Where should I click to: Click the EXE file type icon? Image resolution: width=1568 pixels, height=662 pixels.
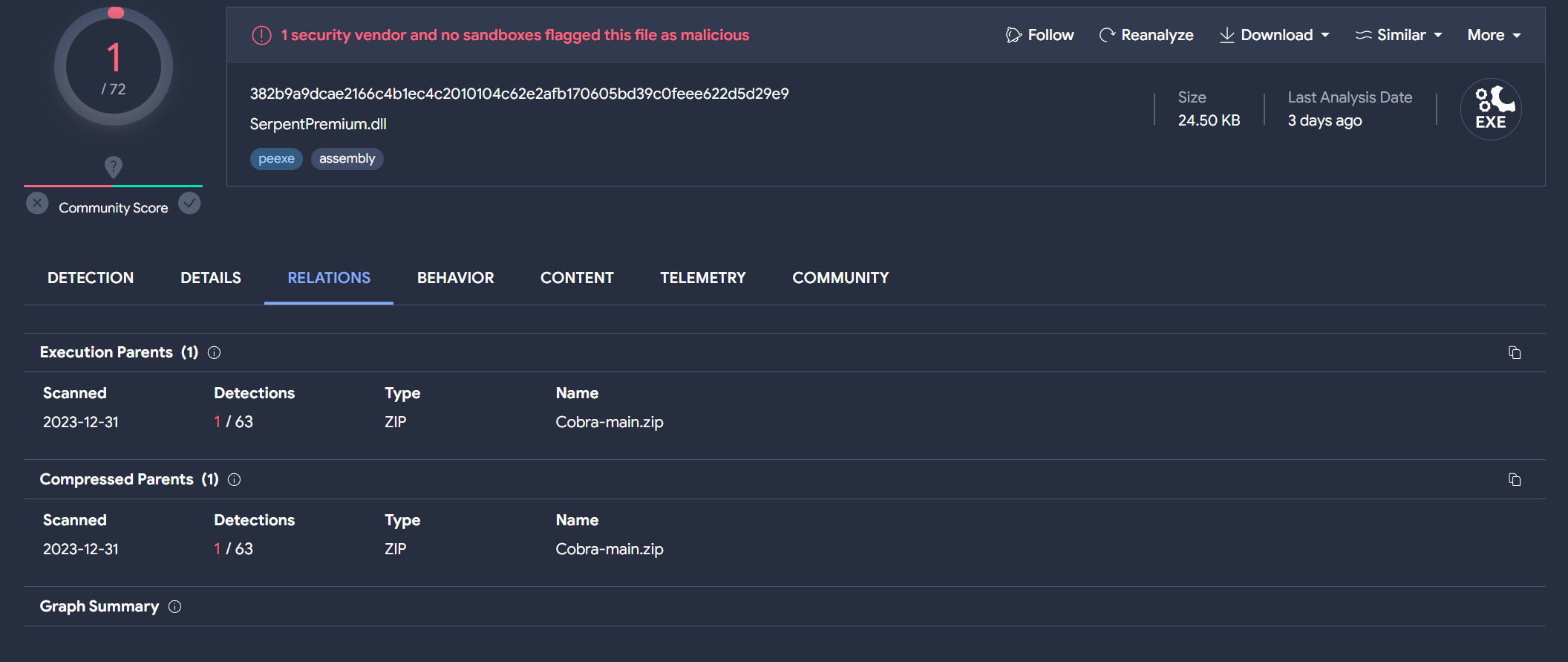tap(1490, 109)
